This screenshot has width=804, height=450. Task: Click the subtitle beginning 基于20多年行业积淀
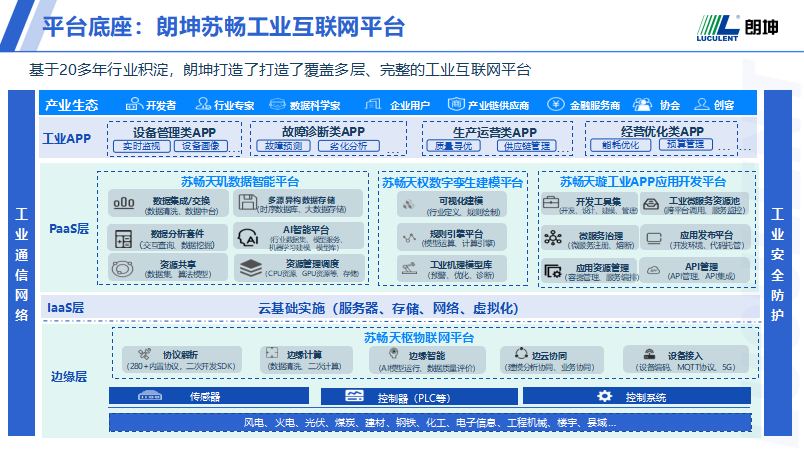(279, 70)
